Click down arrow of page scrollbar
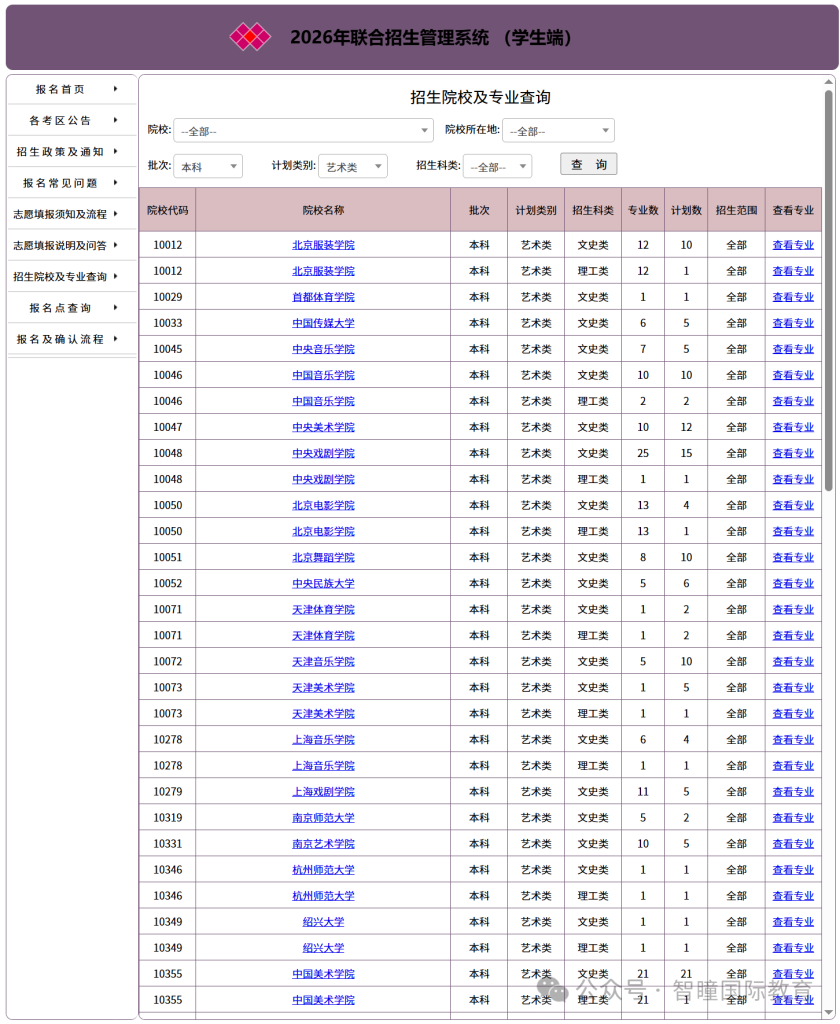This screenshot has height=1024, width=840. click(x=829, y=1014)
